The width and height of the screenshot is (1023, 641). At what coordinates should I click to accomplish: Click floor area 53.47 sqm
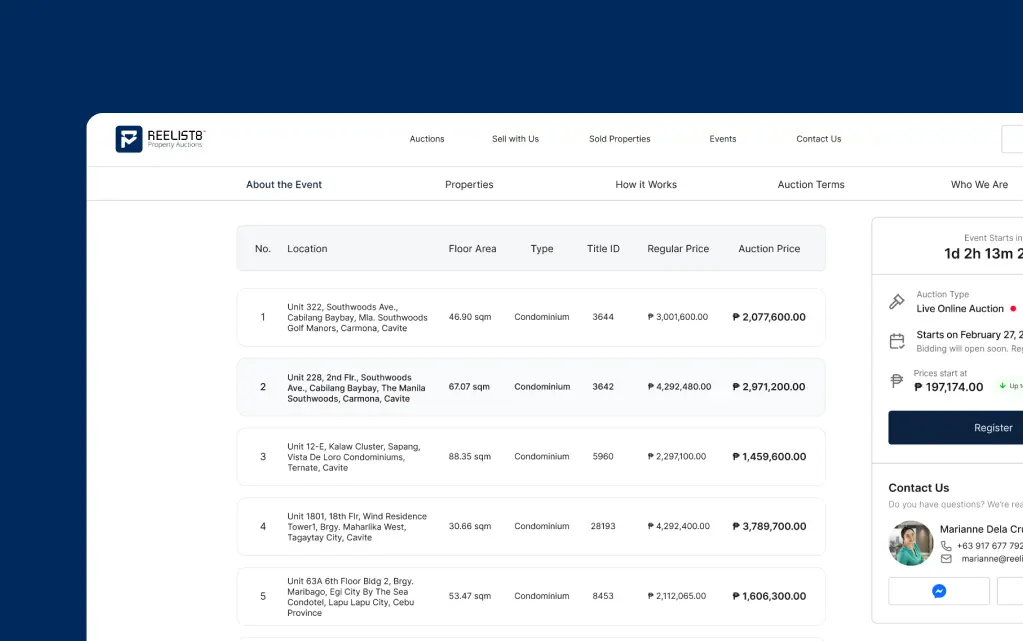[x=470, y=596]
